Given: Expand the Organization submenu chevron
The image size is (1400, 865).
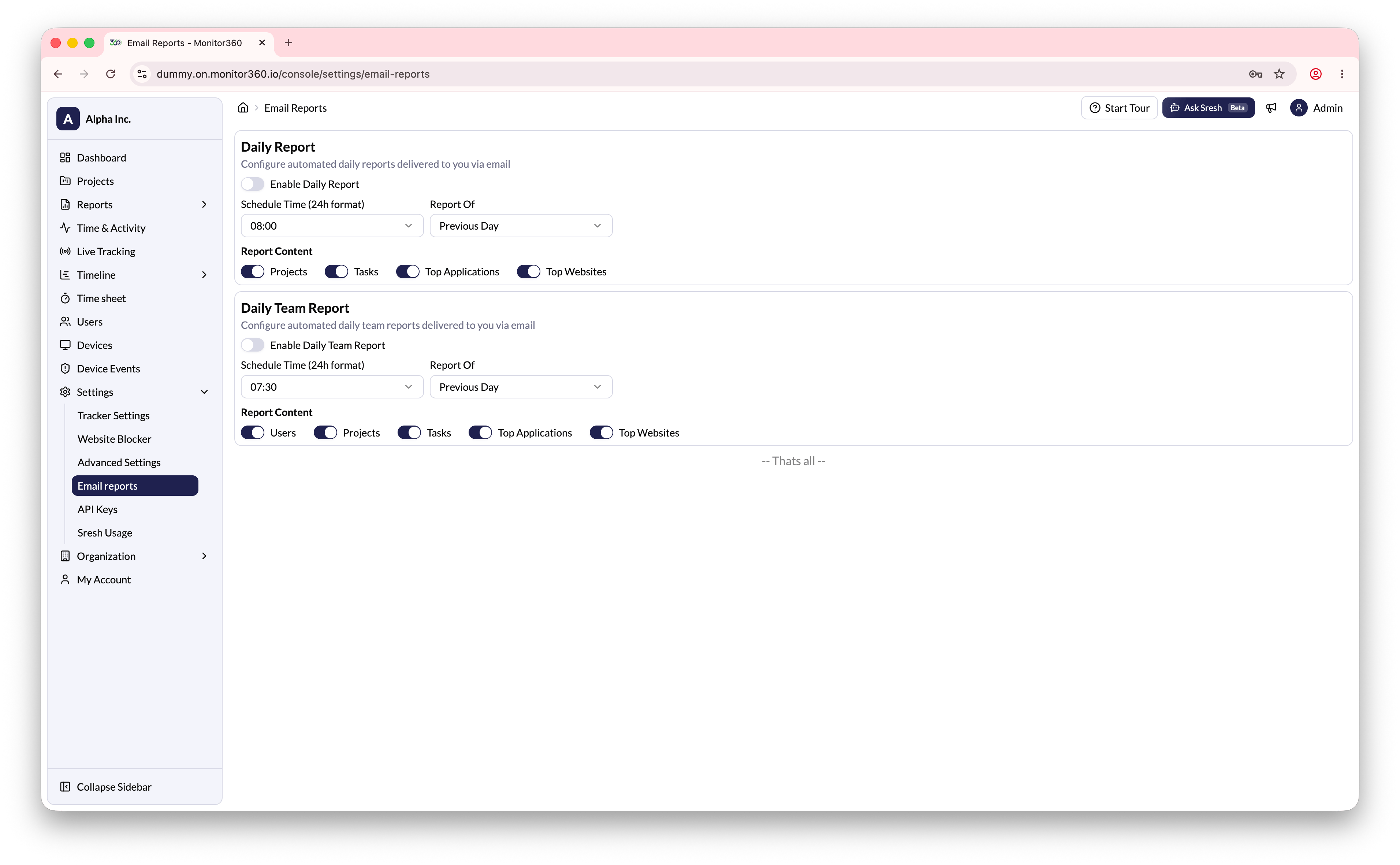Looking at the screenshot, I should (x=204, y=556).
